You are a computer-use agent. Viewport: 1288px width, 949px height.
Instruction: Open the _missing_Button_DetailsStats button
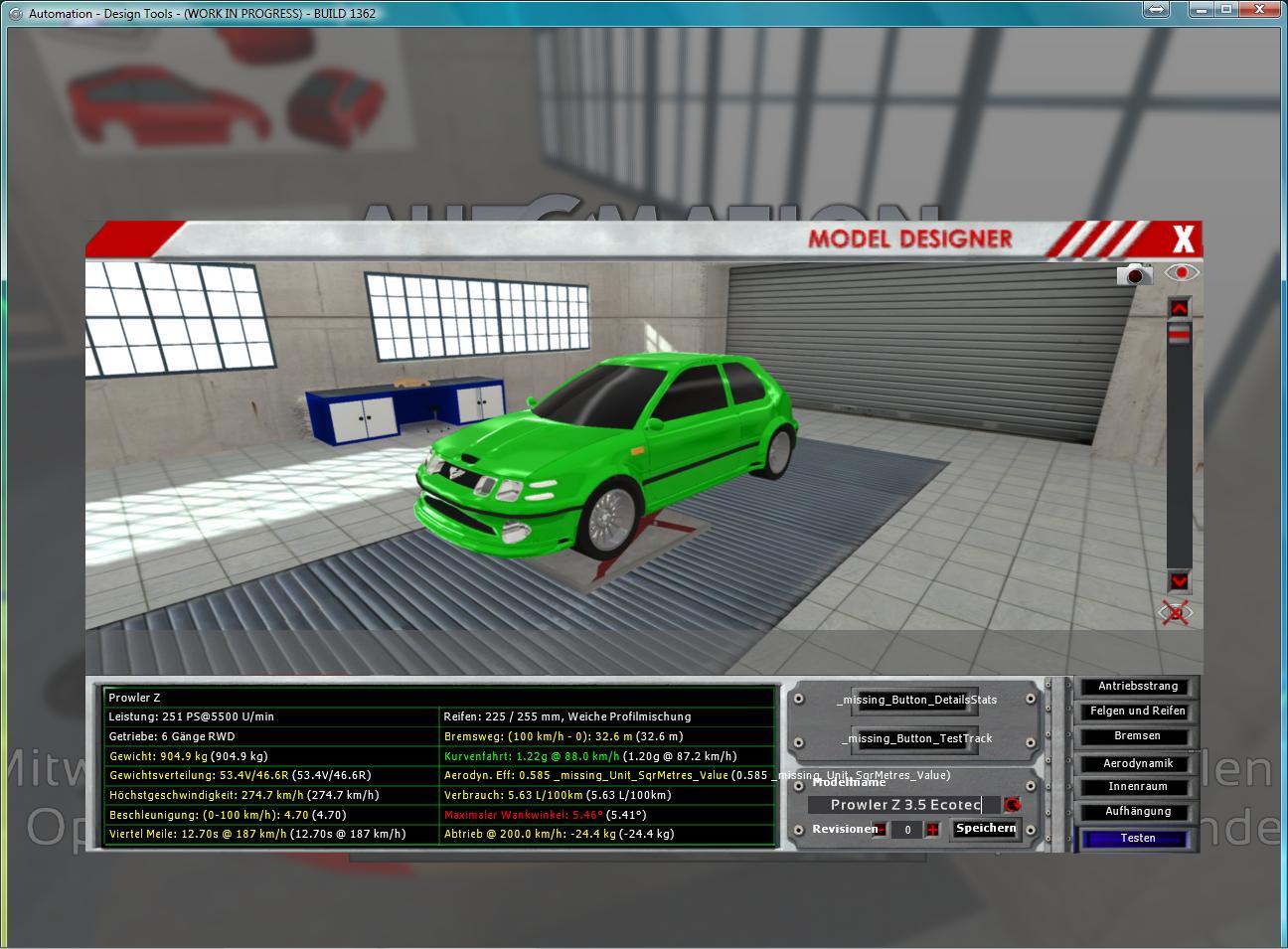point(915,700)
